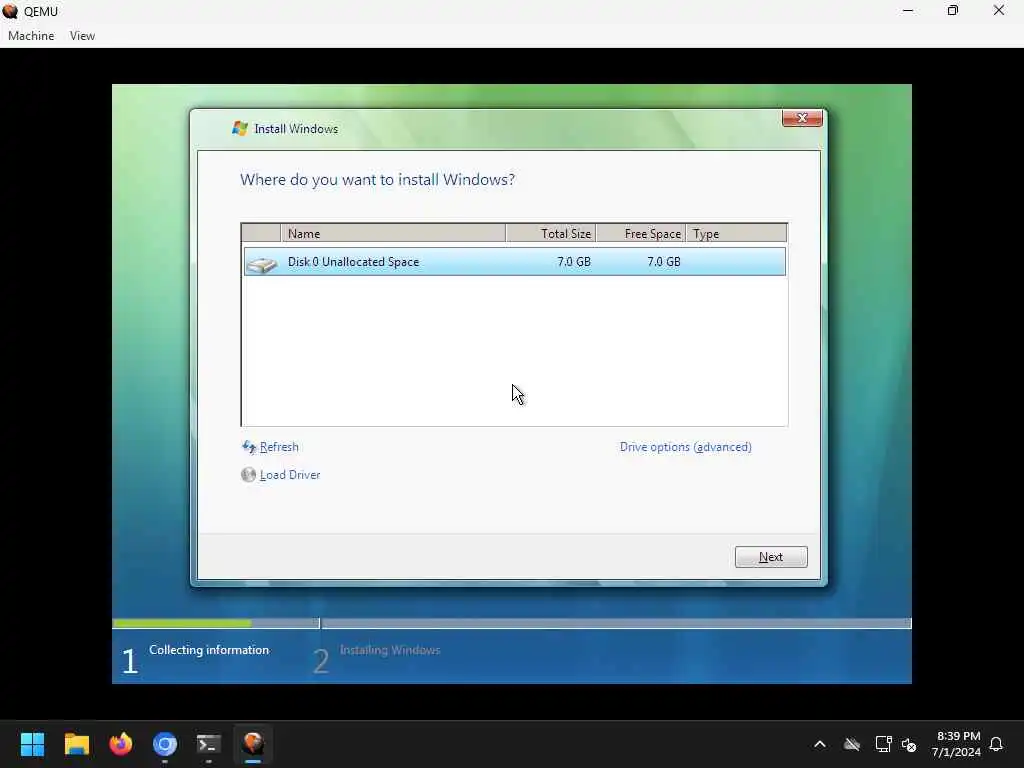
Task: Click the Load Driver link
Action: 290,475
